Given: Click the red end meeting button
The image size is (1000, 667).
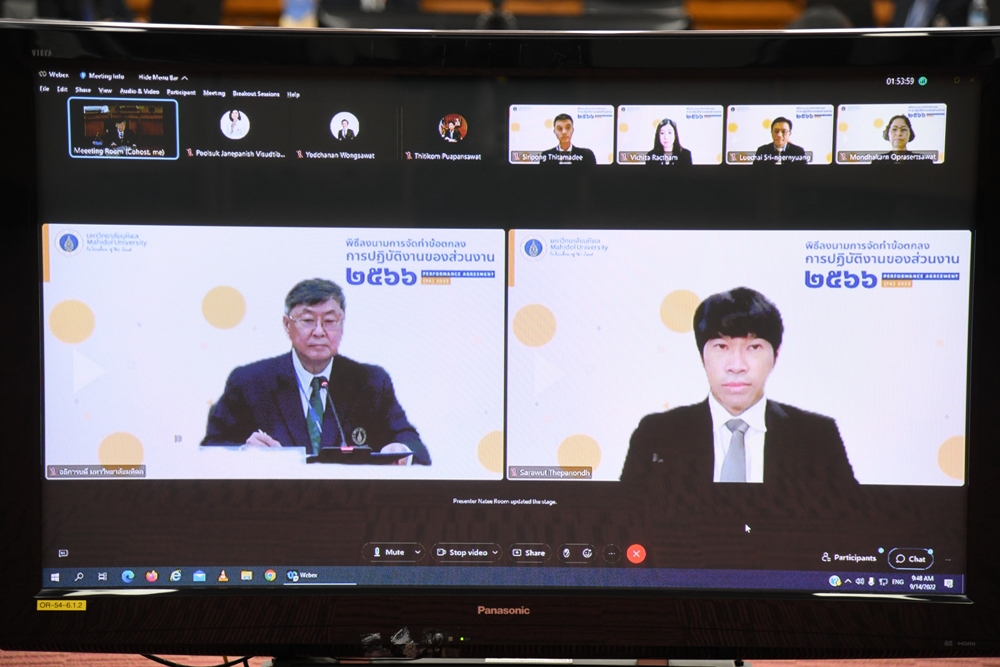Looking at the screenshot, I should click(x=636, y=553).
